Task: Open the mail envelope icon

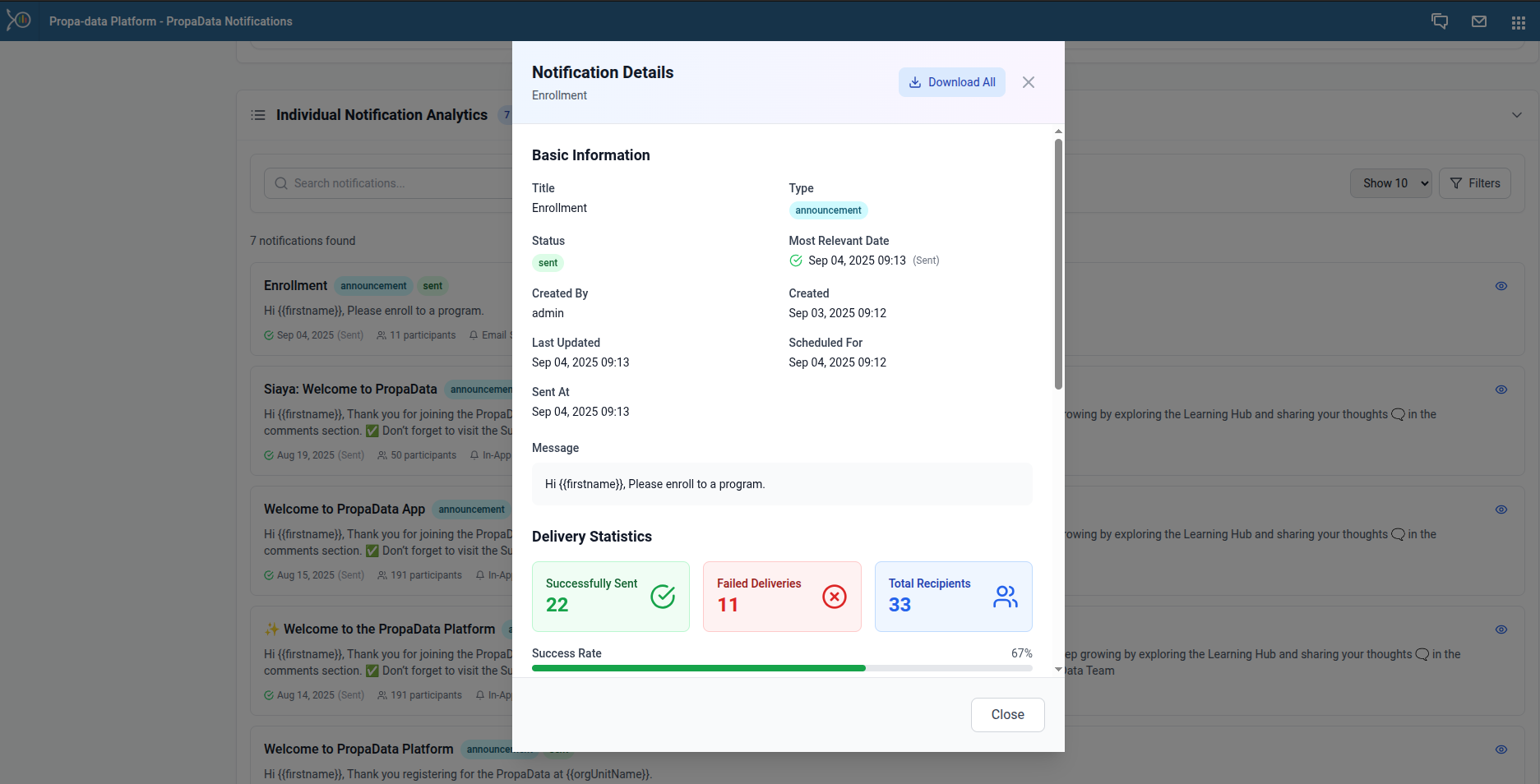Action: click(x=1479, y=21)
